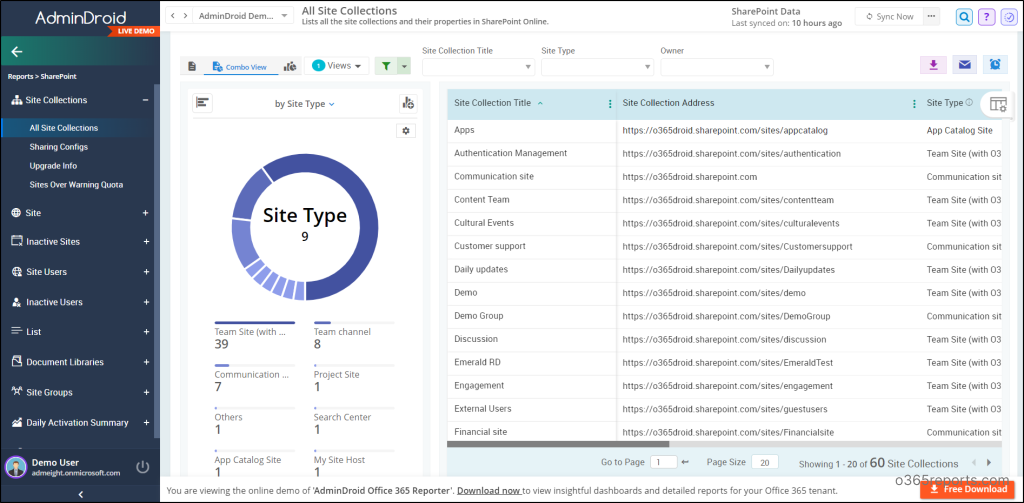Open Upgrade Info report

[53, 166]
